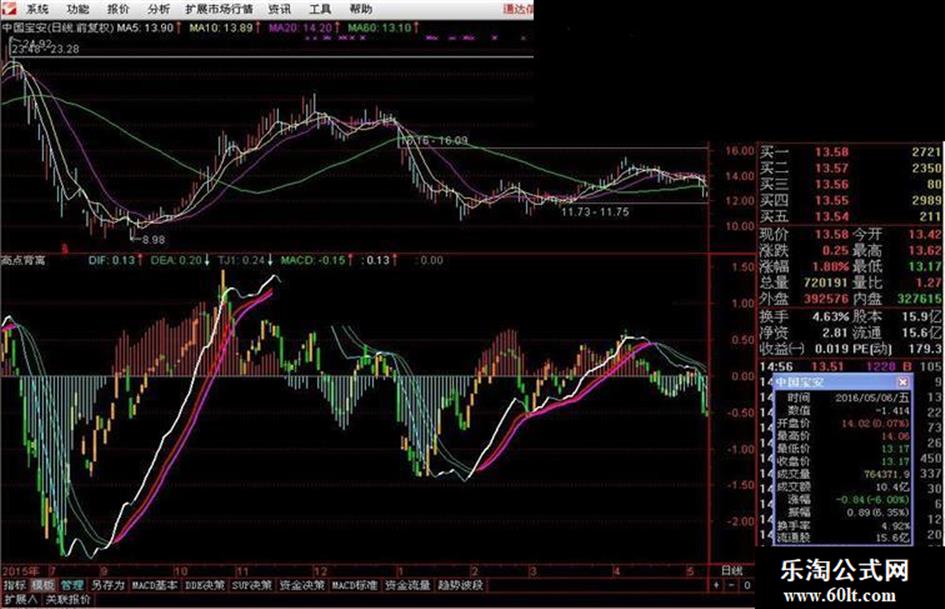Click the TJ1: 0.24 value label
The image size is (945, 609).
click(242, 260)
